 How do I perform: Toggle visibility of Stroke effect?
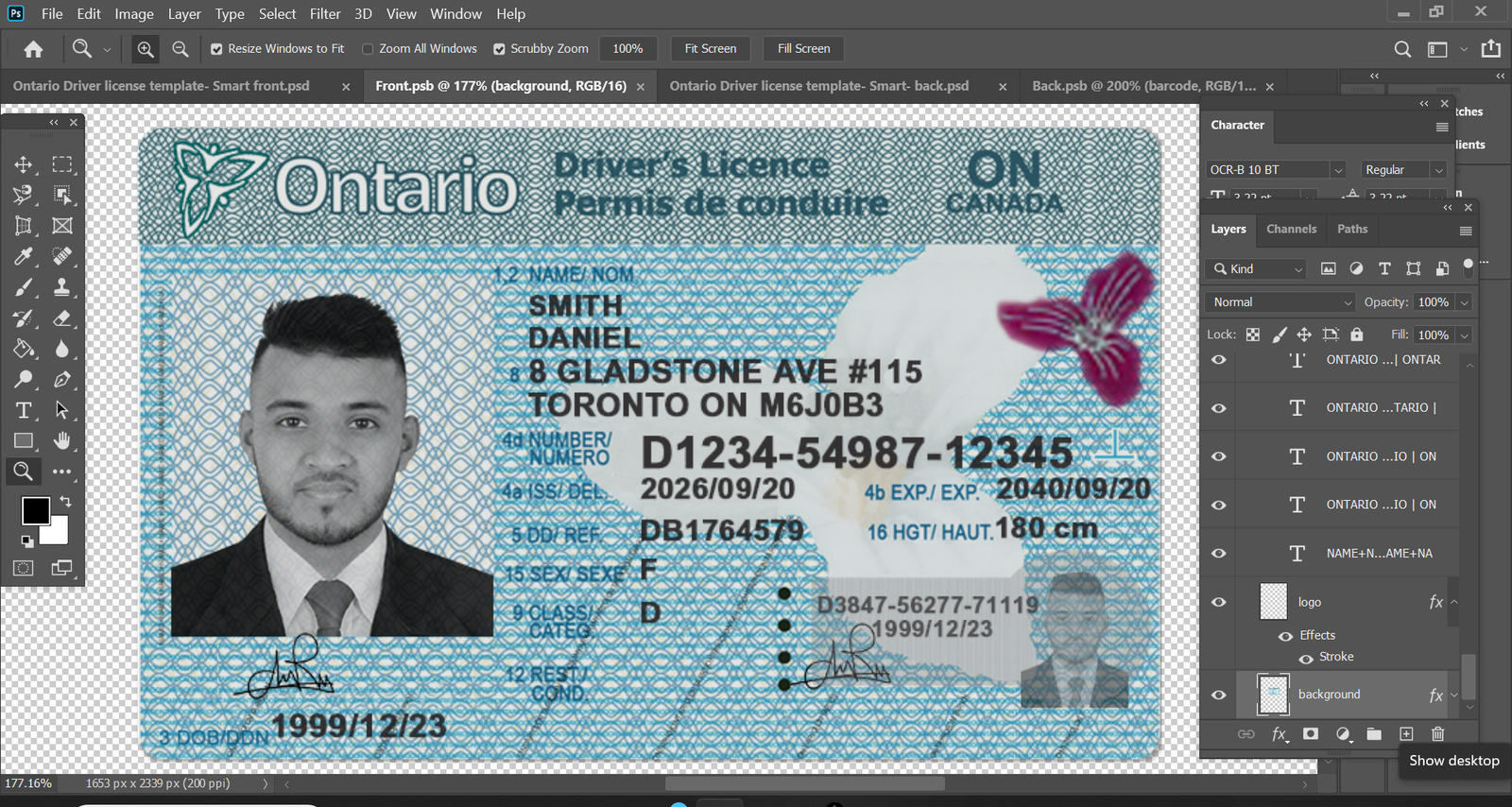(1306, 659)
